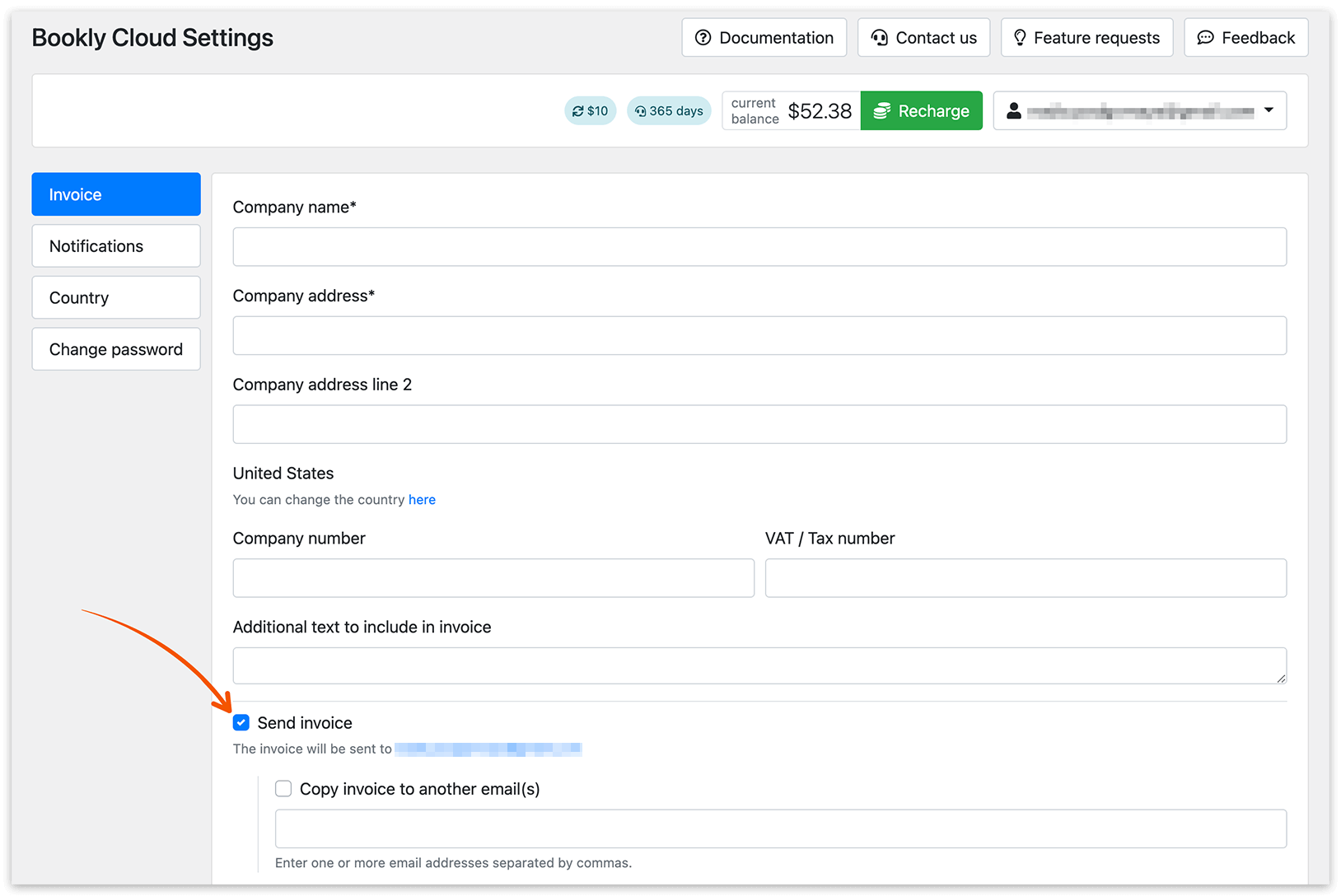This screenshot has height=896, width=1341.
Task: Click the VAT / Tax number field
Action: click(1026, 578)
